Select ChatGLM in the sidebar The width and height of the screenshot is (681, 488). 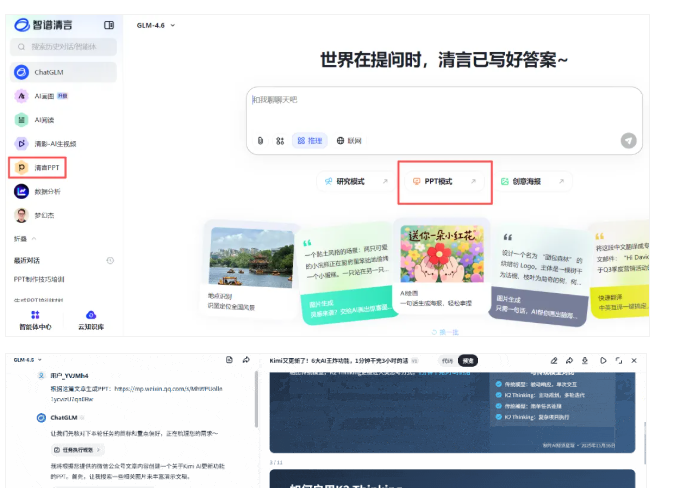pyautogui.click(x=48, y=72)
